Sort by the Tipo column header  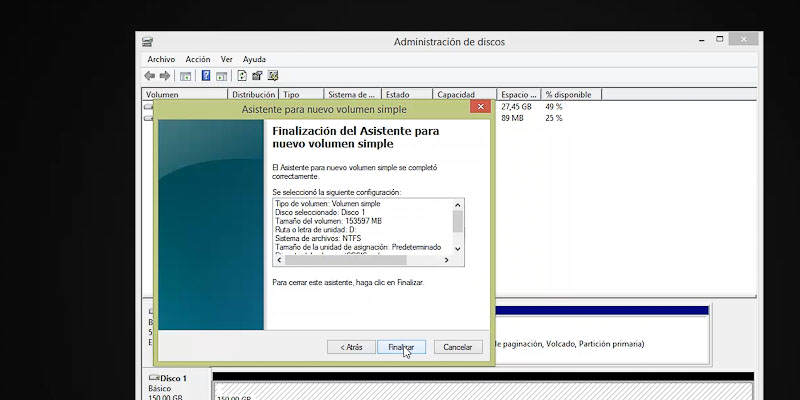click(x=302, y=94)
